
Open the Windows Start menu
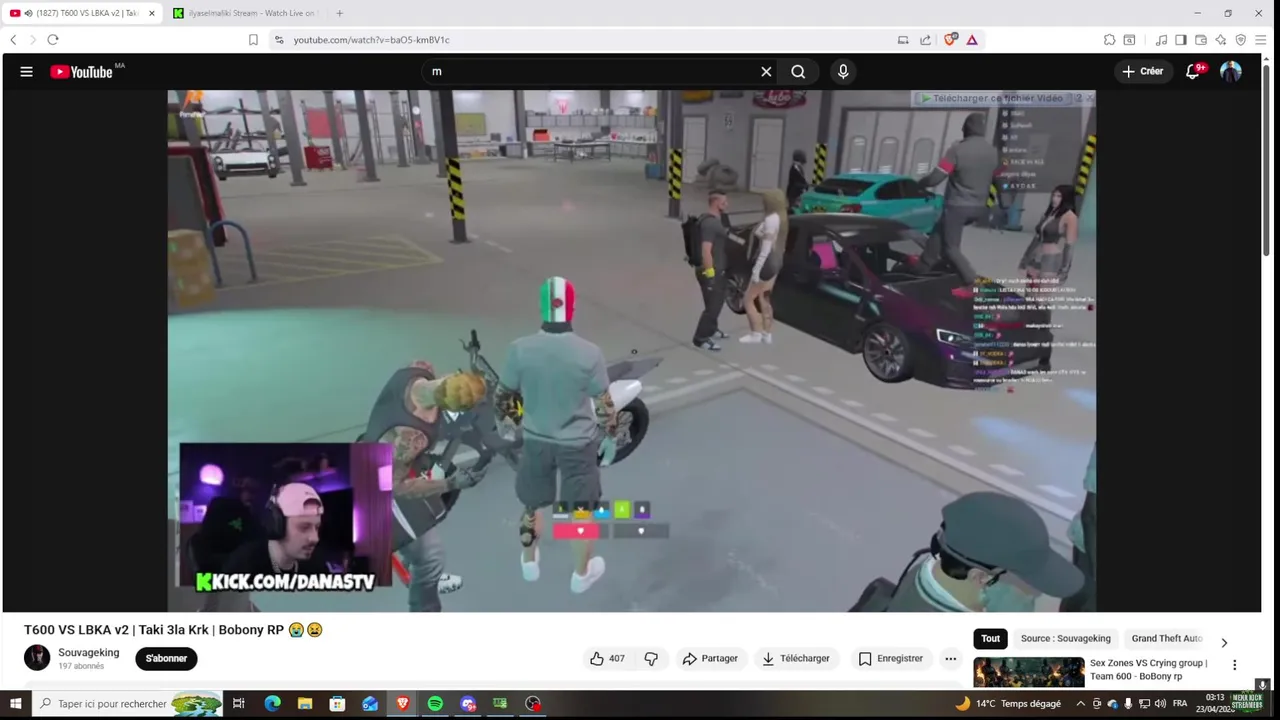[x=15, y=704]
